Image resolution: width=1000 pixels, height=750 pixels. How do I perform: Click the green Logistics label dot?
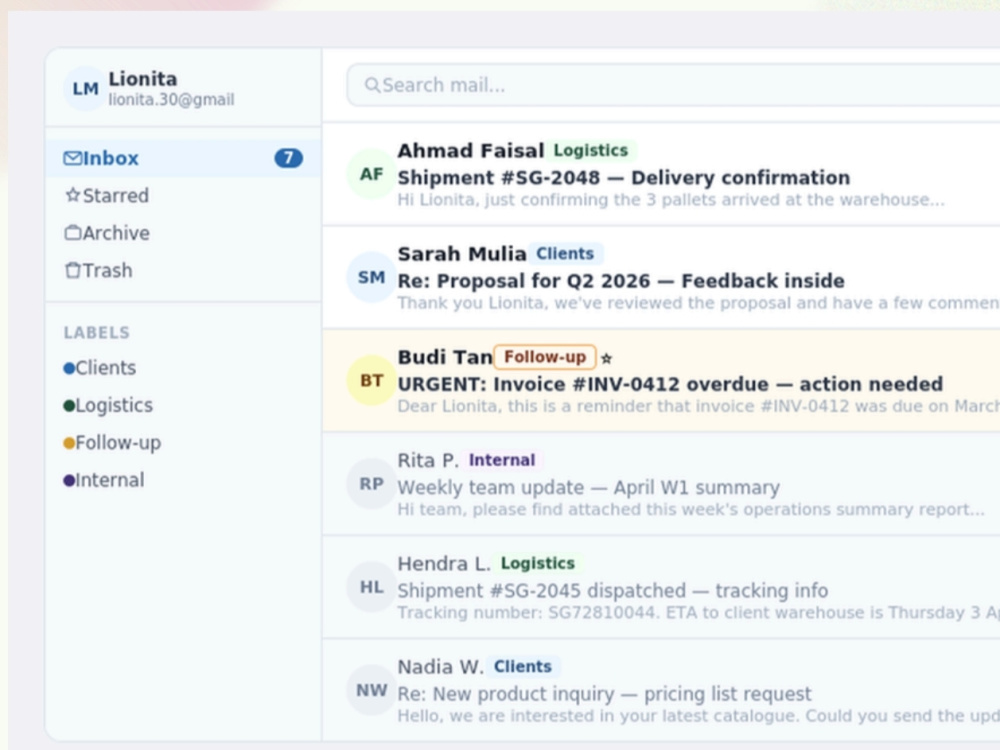pyautogui.click(x=69, y=406)
